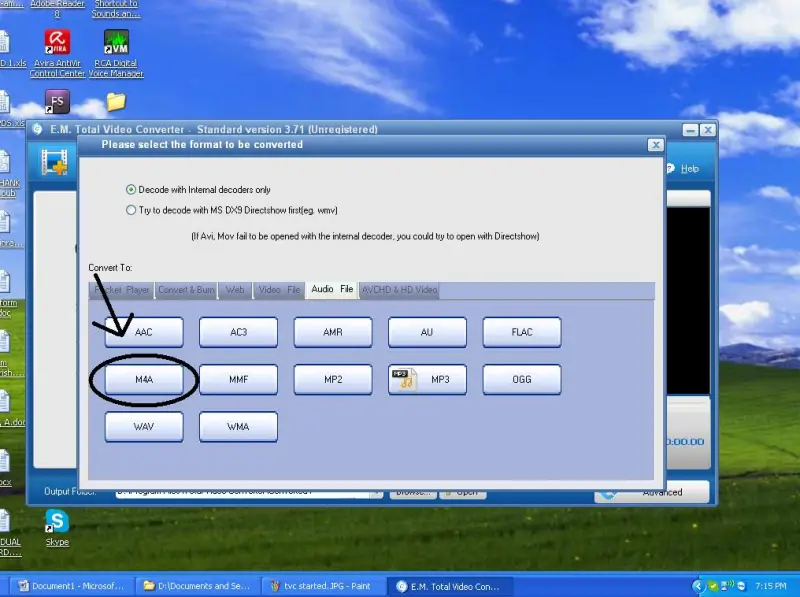Open Help in Total Video Converter
800x597 pixels.
click(684, 169)
